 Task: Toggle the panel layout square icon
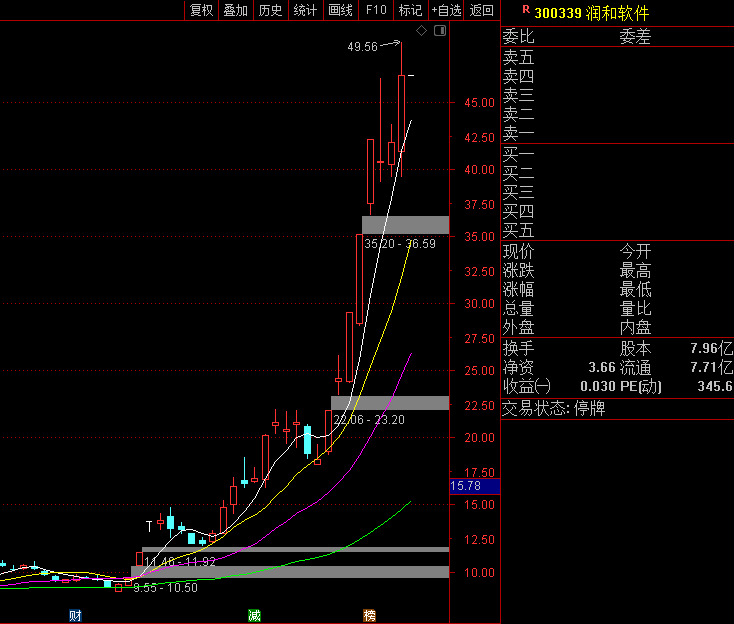(440, 31)
